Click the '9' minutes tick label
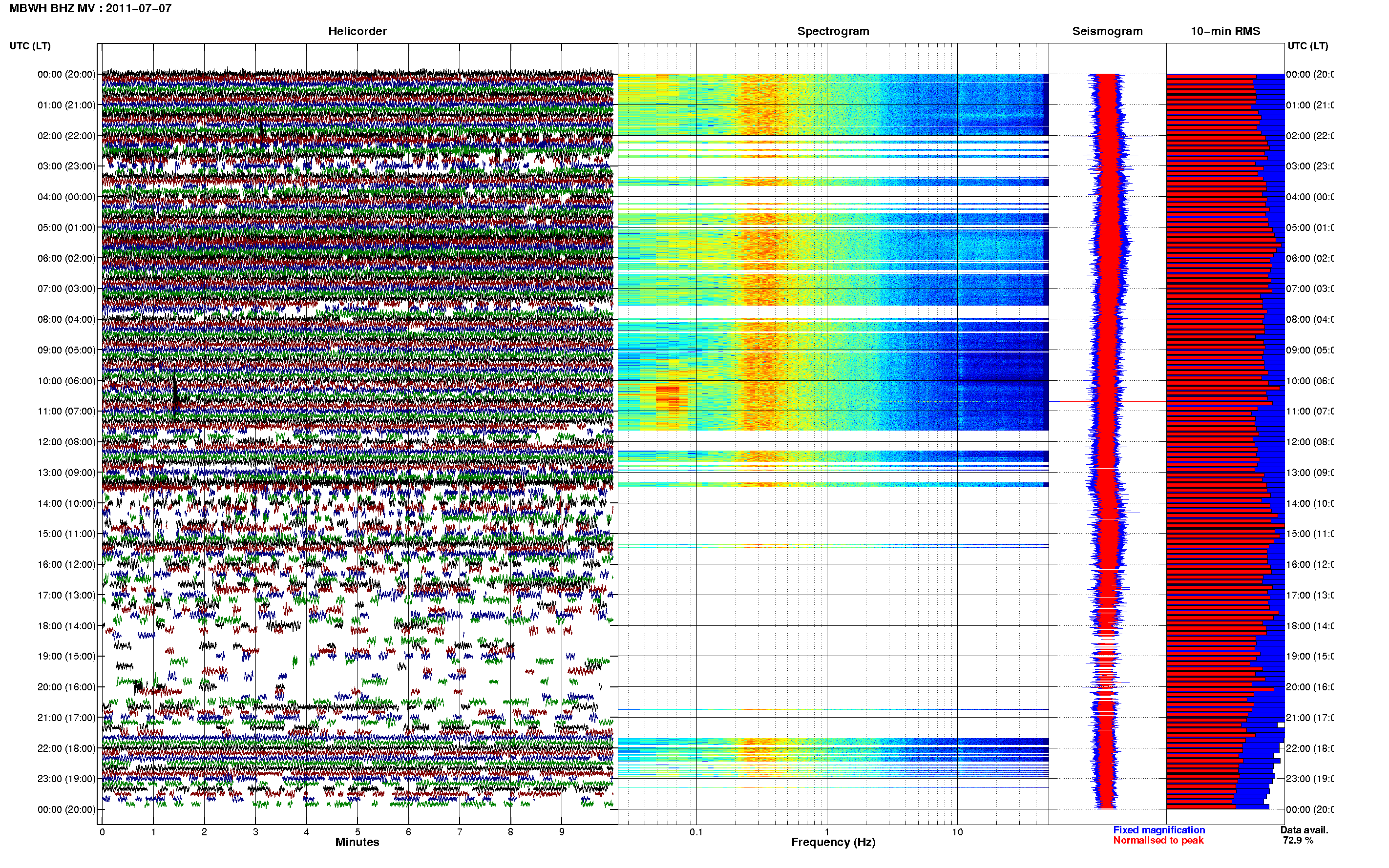1389x868 pixels. (562, 832)
